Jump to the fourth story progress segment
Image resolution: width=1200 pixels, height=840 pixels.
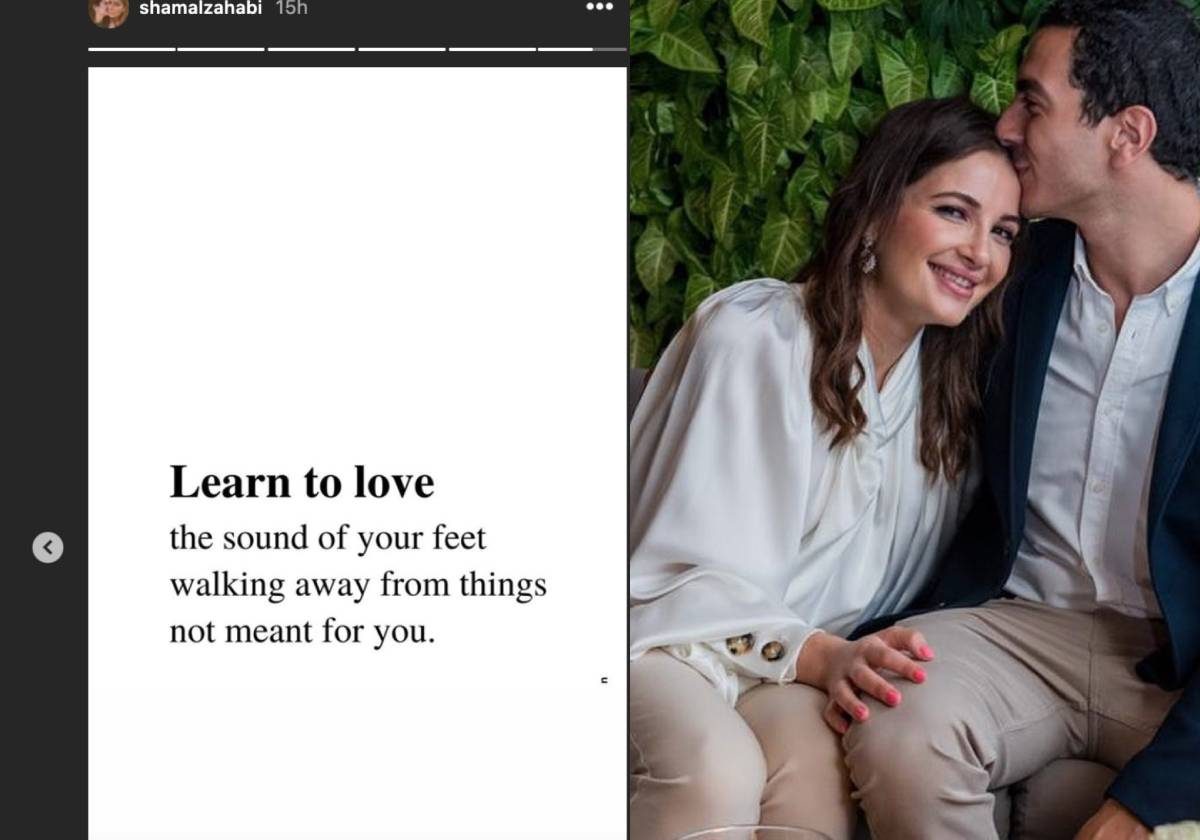(x=401, y=48)
